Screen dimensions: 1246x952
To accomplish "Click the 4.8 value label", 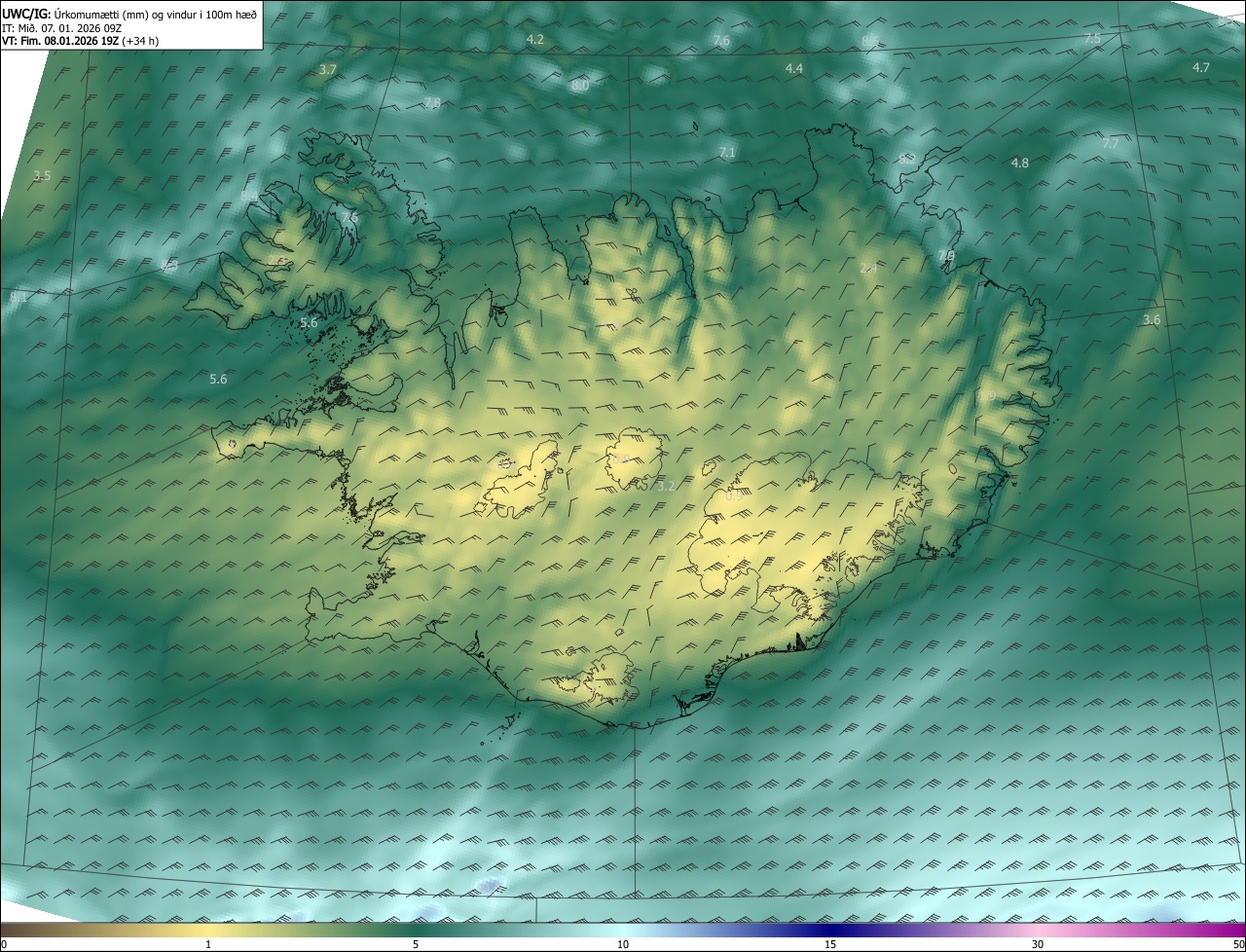I will (1020, 163).
